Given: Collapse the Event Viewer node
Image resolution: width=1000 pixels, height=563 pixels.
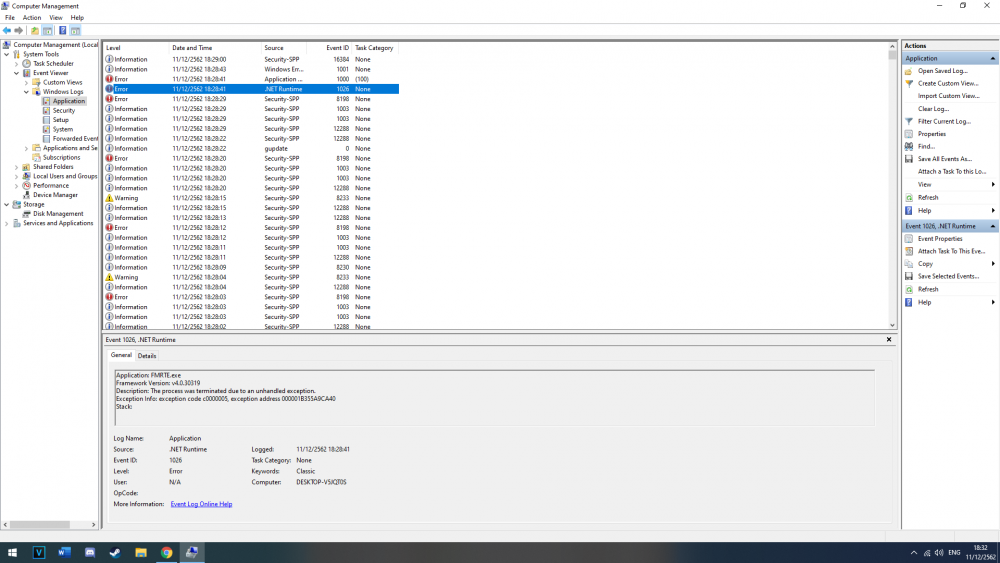Looking at the screenshot, I should pos(17,73).
